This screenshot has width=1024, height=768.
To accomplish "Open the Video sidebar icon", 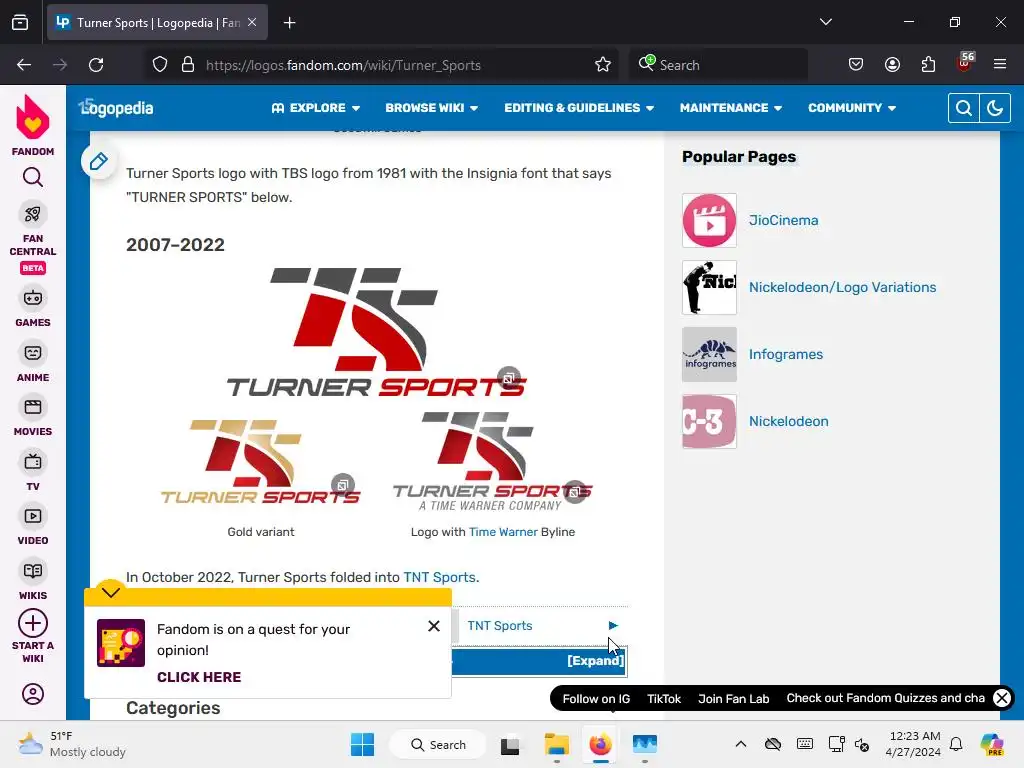I will [x=33, y=516].
